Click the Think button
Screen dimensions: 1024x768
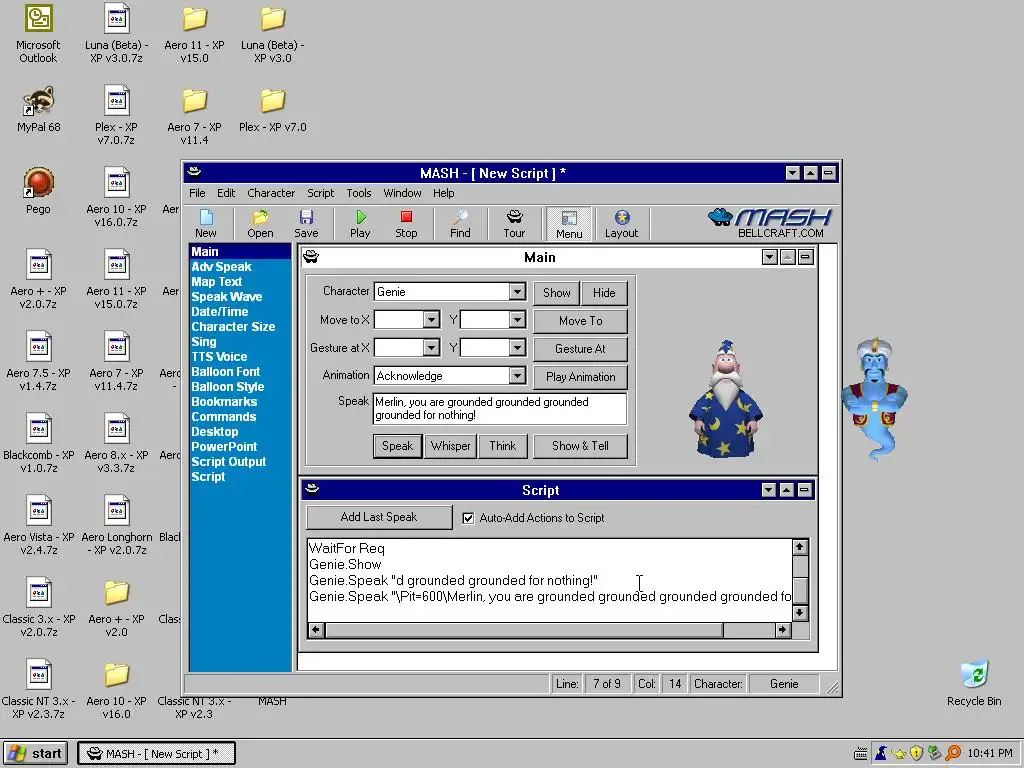(502, 447)
